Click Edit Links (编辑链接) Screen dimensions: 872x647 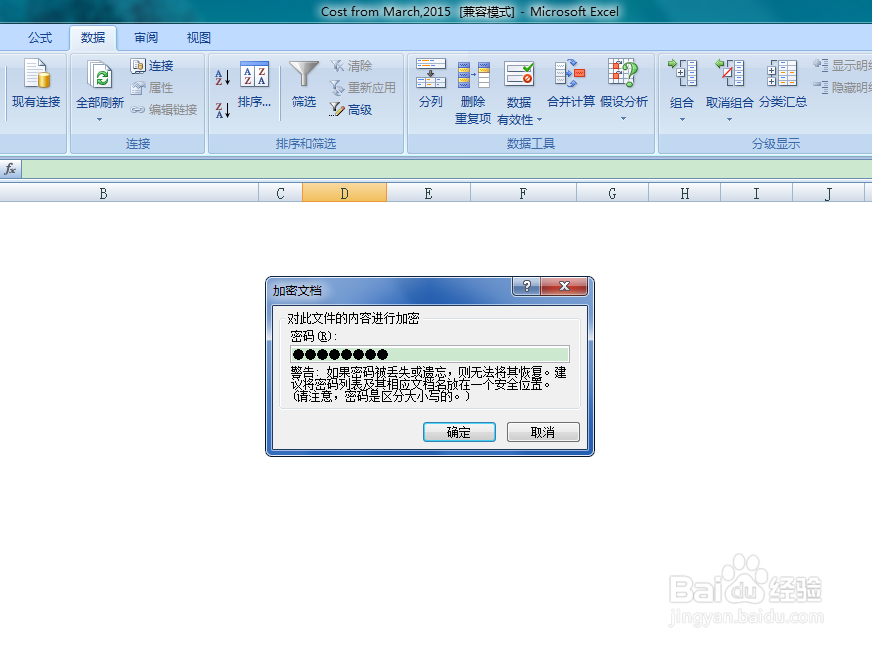(x=164, y=110)
